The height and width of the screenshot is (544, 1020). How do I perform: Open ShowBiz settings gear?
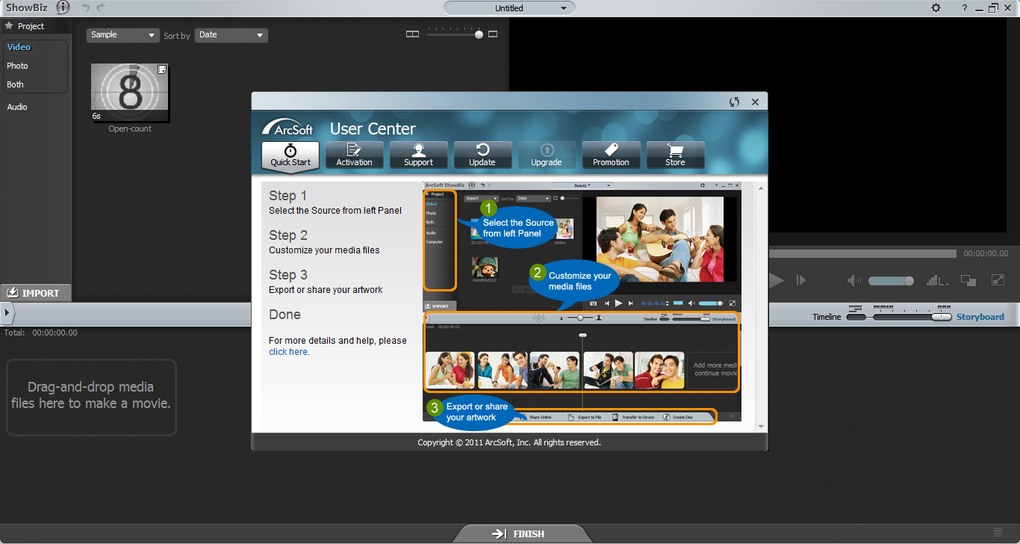935,8
